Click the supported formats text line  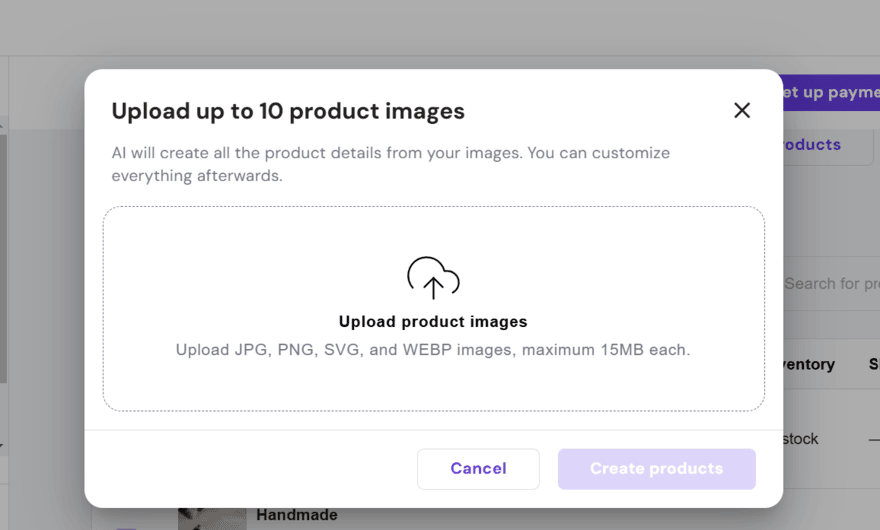pos(433,350)
